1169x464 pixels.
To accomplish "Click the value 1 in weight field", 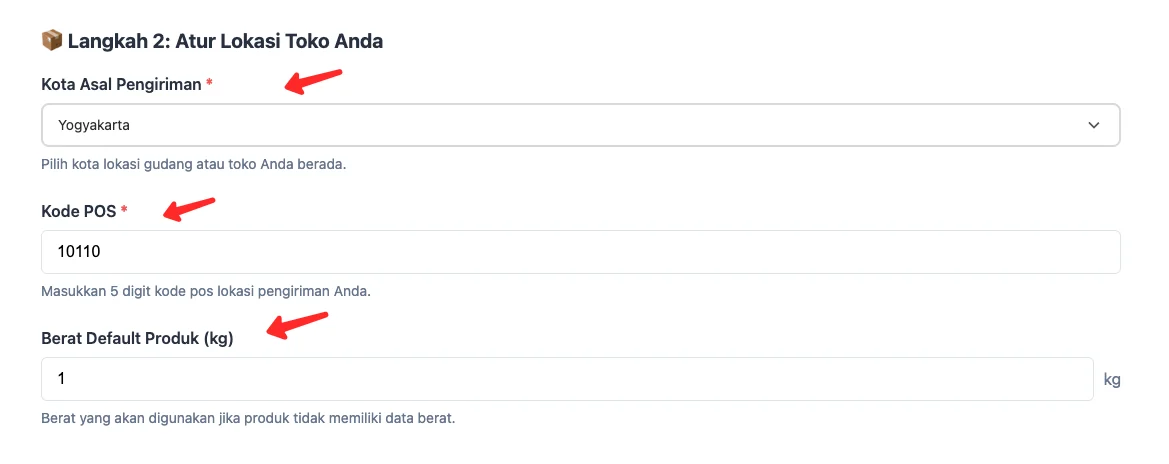I will click(62, 379).
